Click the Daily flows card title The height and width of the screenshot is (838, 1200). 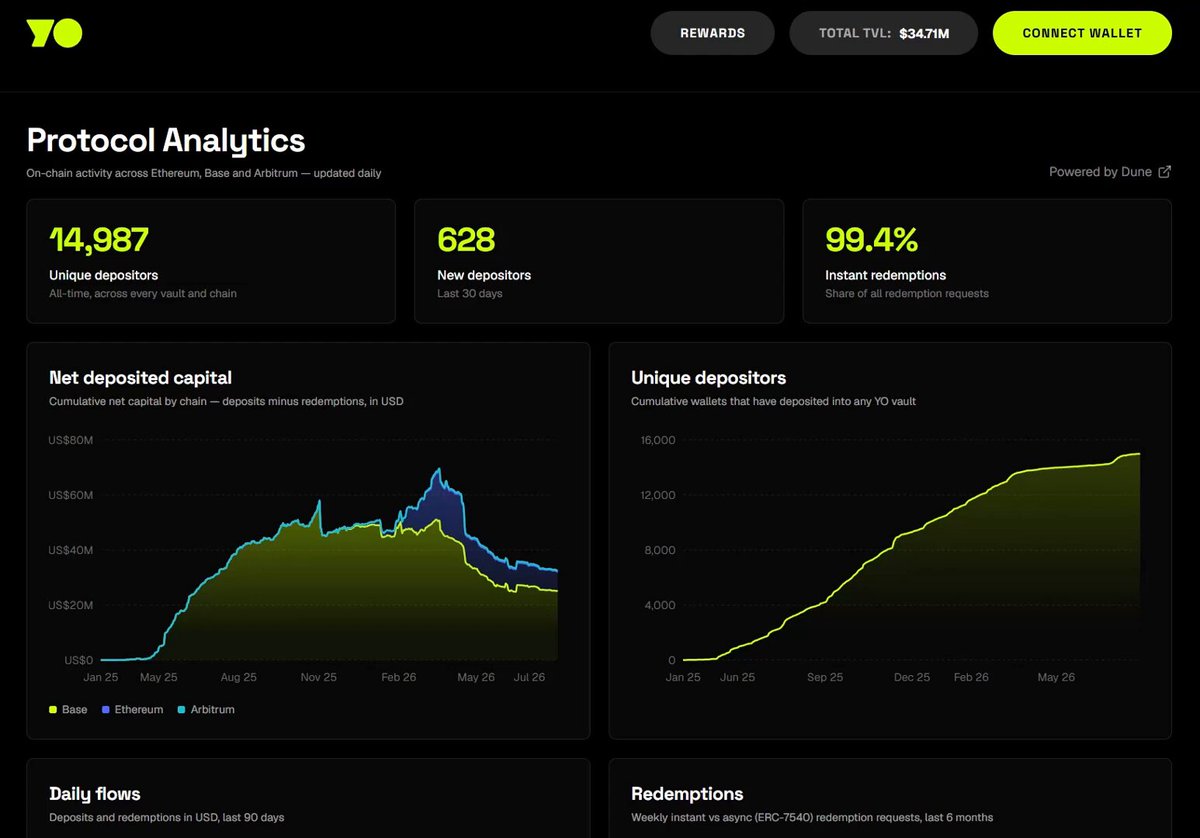[x=95, y=794]
